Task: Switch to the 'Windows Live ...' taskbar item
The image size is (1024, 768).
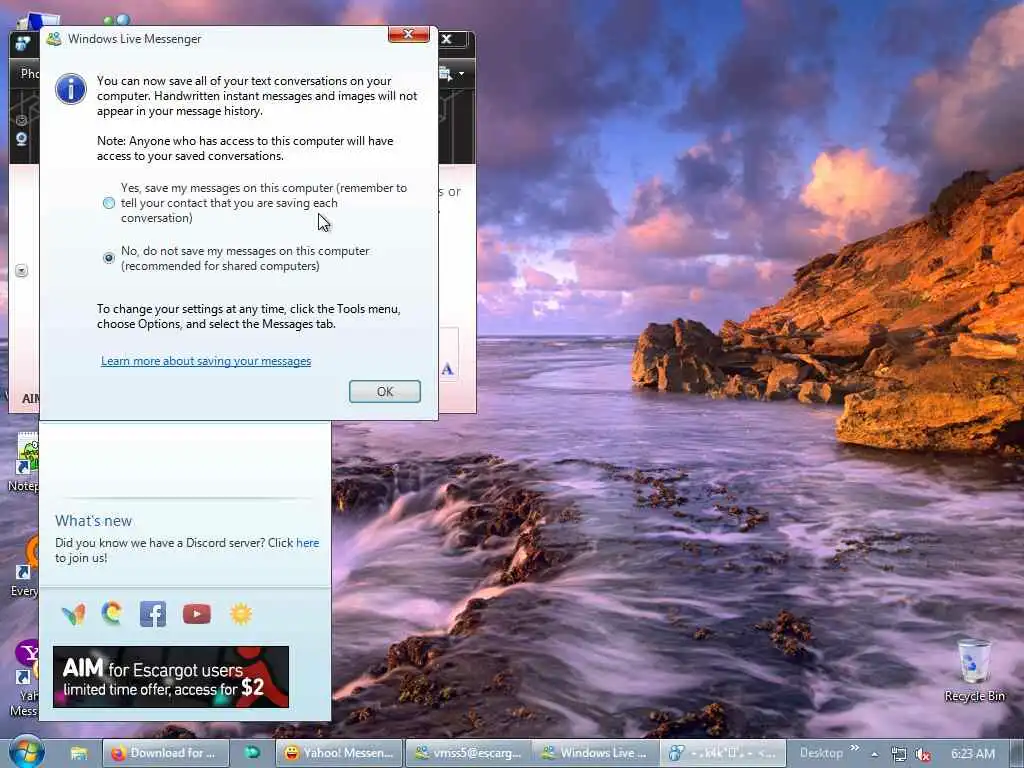Action: [x=596, y=753]
